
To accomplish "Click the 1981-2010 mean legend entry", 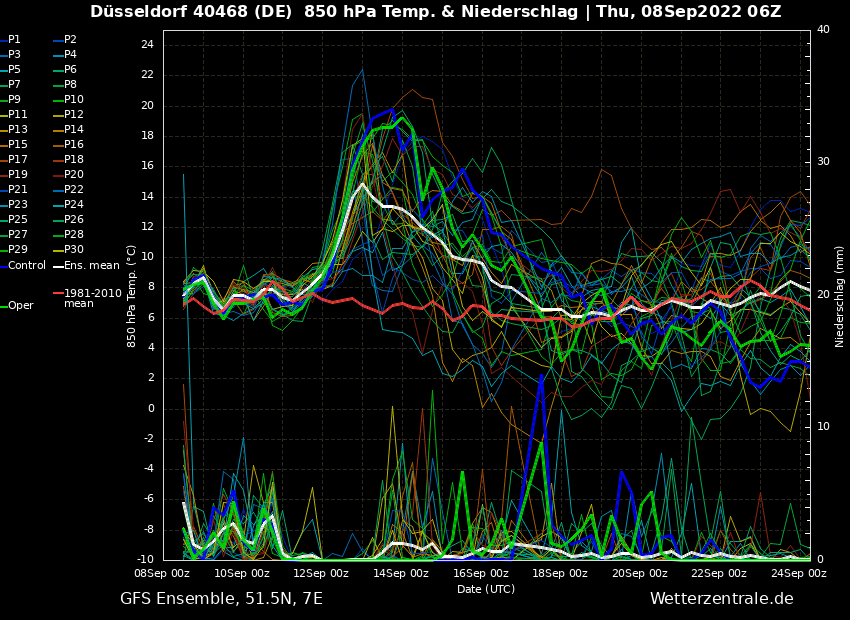I will [92, 298].
